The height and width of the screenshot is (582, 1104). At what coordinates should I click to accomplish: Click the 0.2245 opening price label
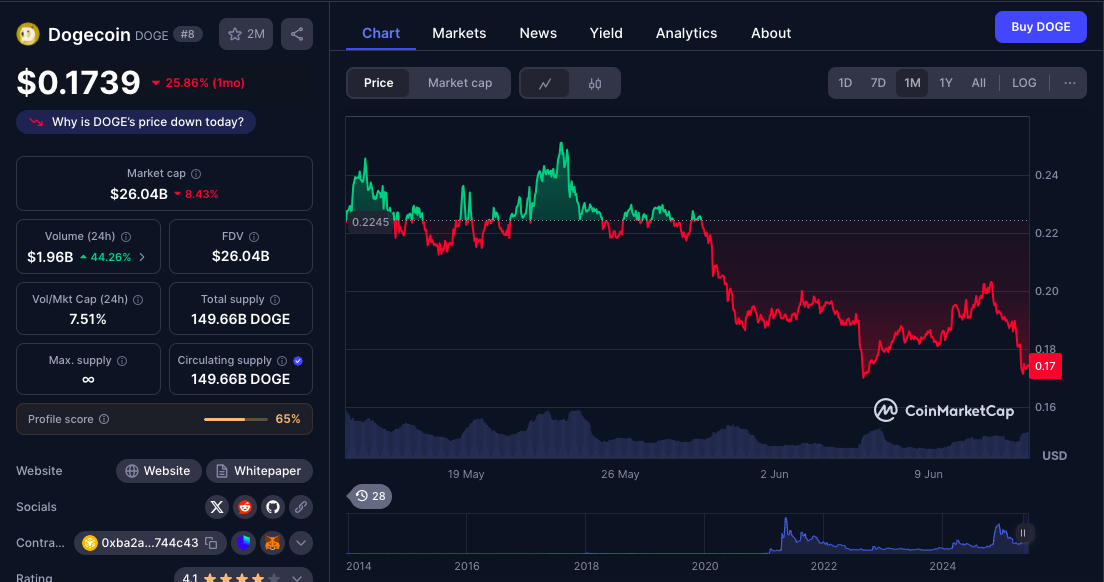coord(370,222)
